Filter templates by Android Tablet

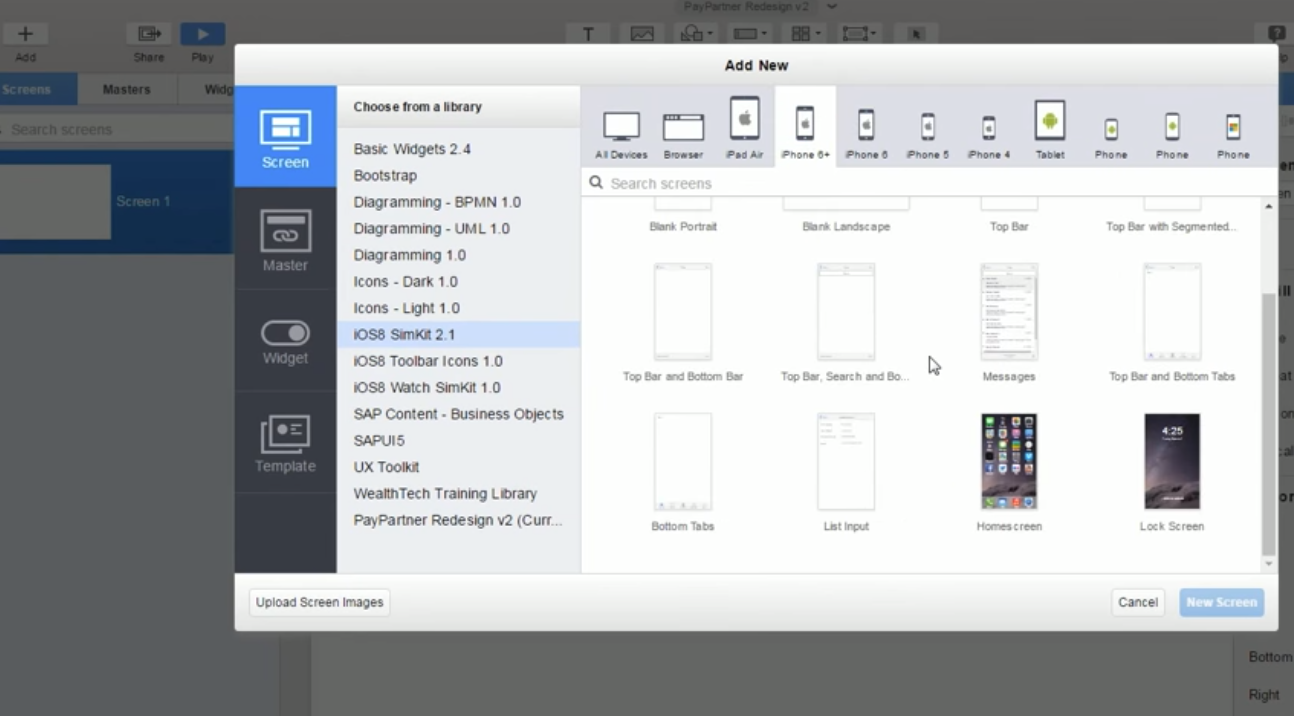1049,128
